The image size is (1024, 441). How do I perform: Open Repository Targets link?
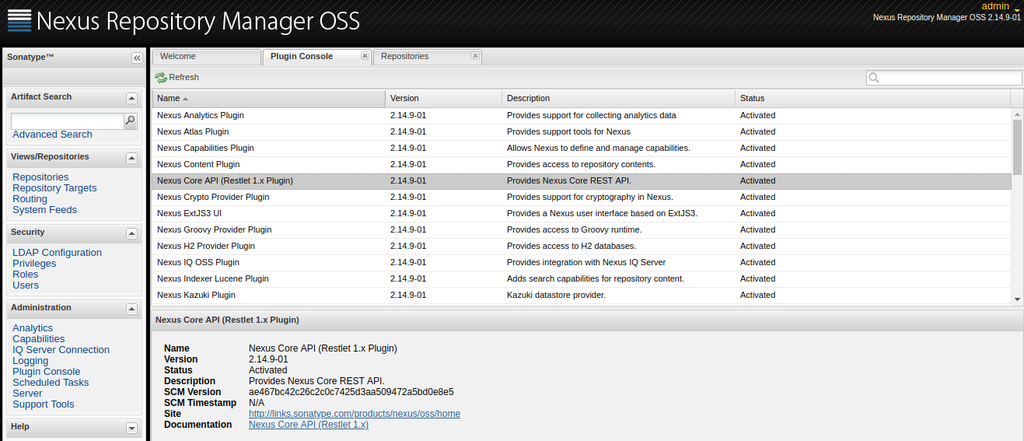pos(54,188)
